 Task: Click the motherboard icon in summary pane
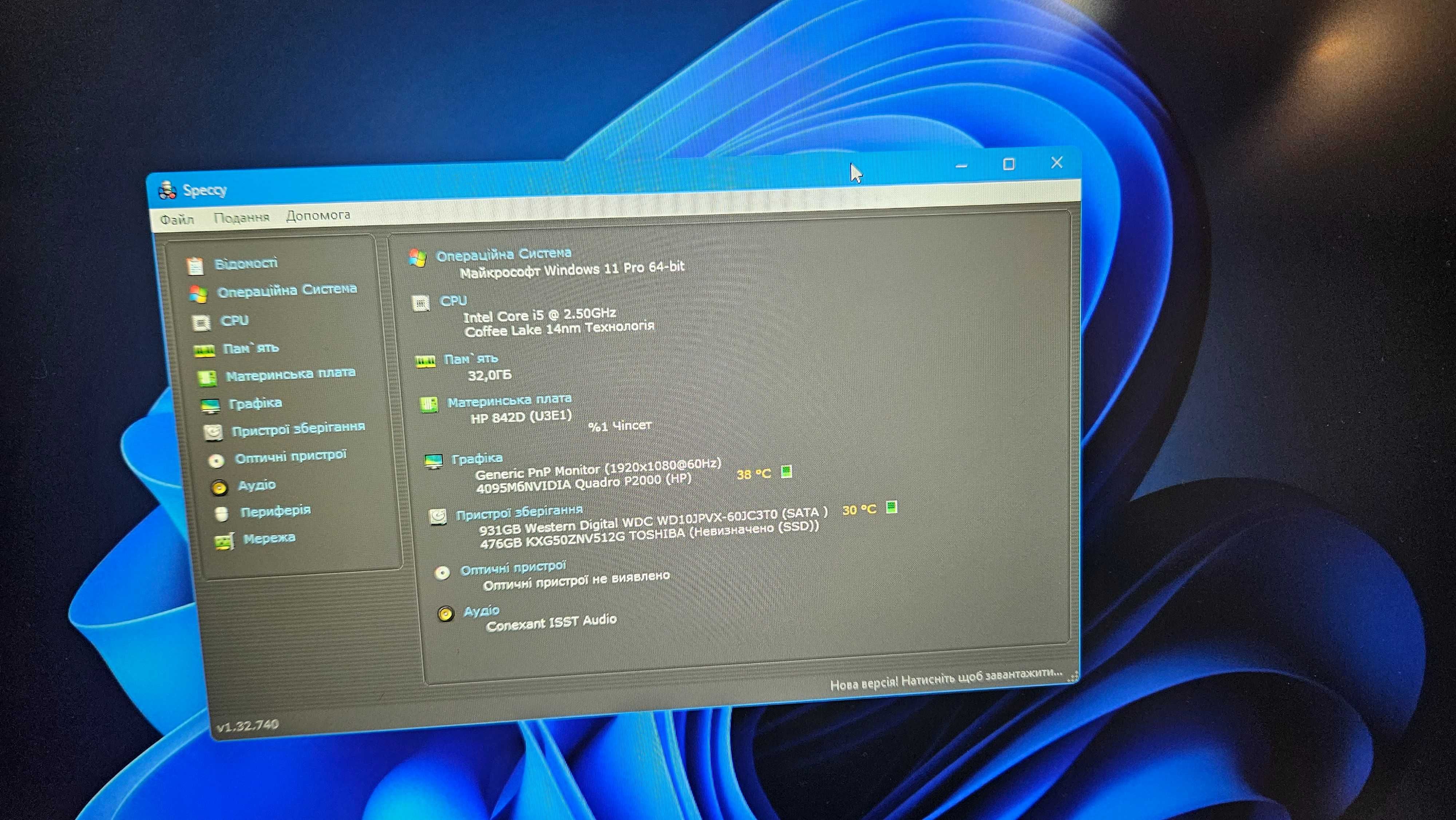point(428,404)
